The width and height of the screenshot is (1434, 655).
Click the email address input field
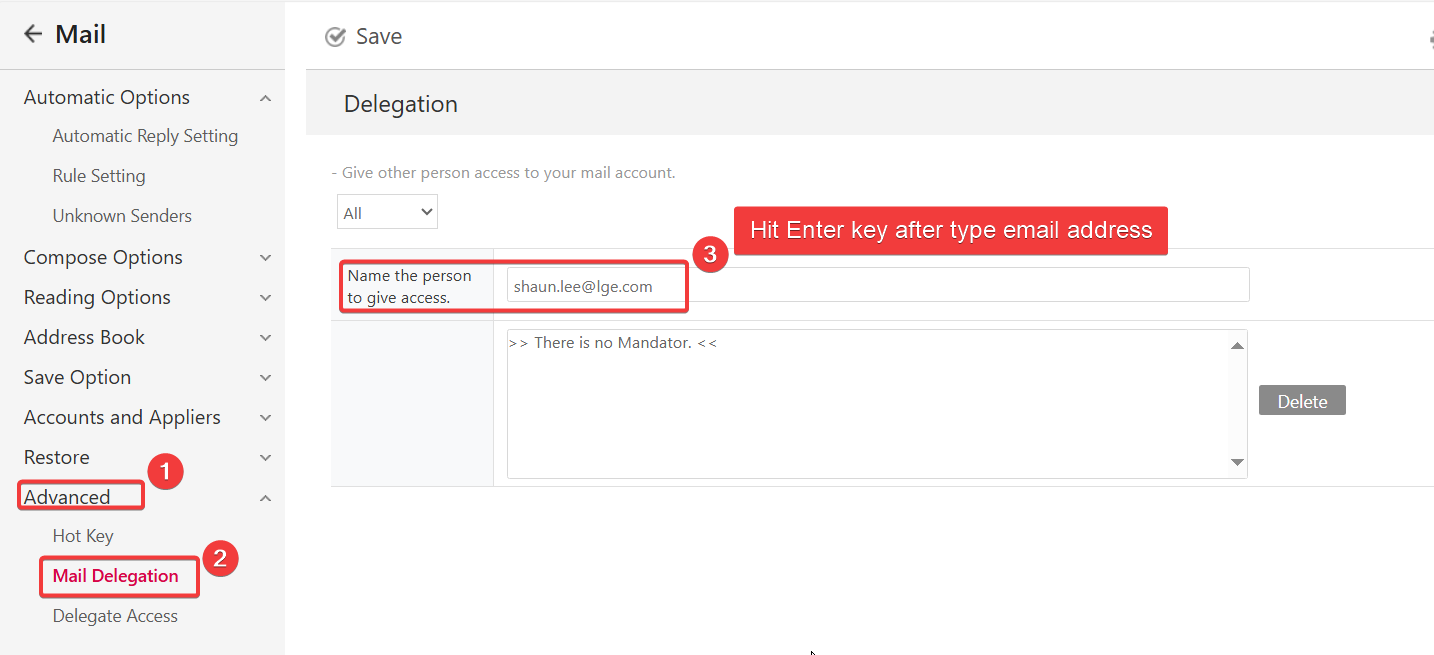[877, 285]
